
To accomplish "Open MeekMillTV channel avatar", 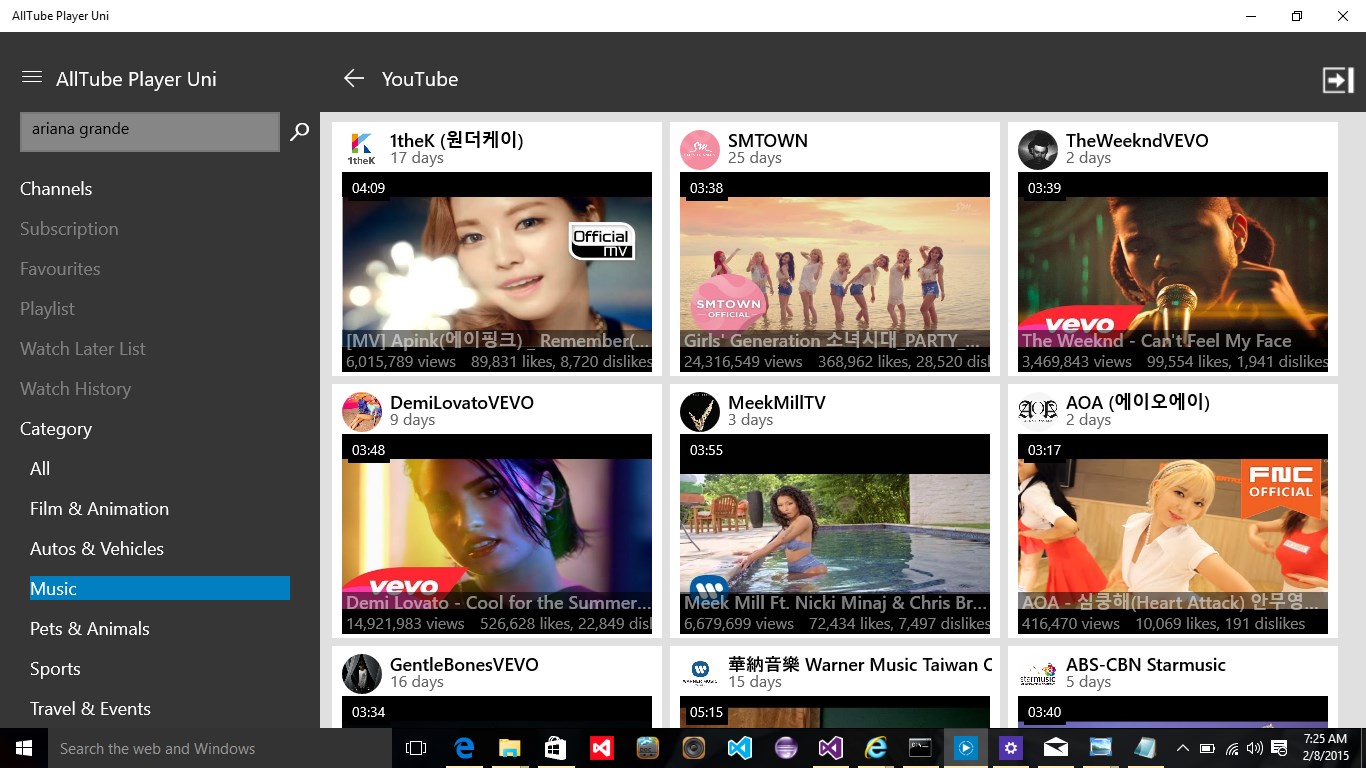I will coord(700,412).
